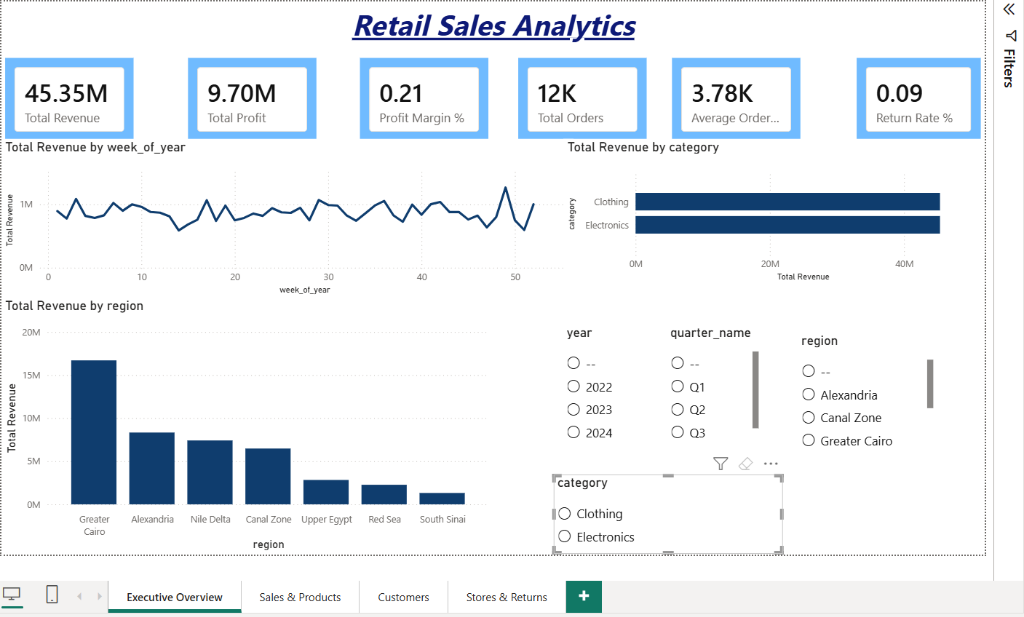Image resolution: width=1024 pixels, height=617 pixels.
Task: Click the Upper Egypt revenue bar
Action: click(326, 492)
